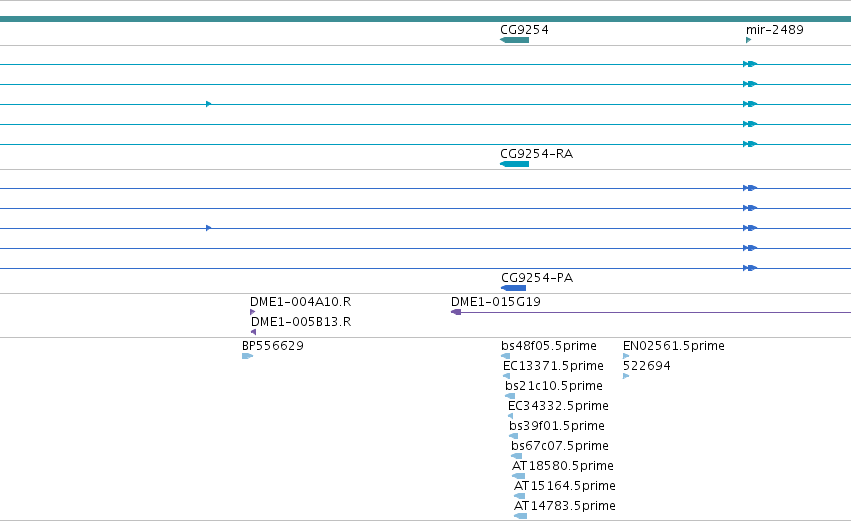The width and height of the screenshot is (851, 521).
Task: Click the BP556629 light-blue glyph
Action: click(247, 356)
